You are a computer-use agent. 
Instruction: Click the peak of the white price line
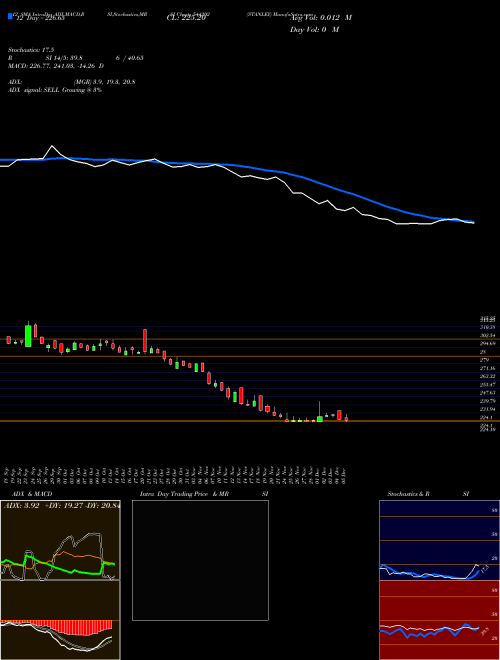click(x=52, y=146)
